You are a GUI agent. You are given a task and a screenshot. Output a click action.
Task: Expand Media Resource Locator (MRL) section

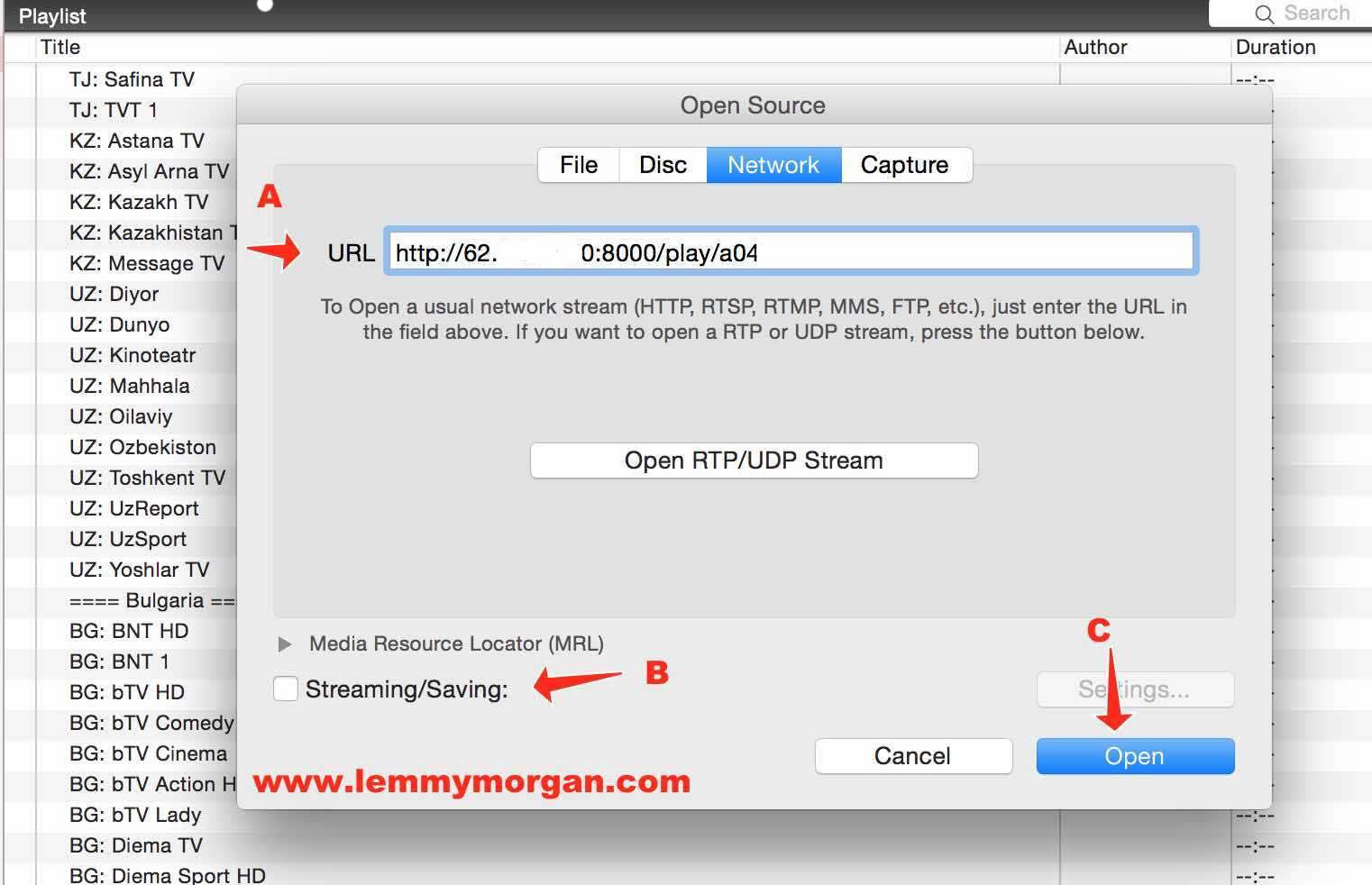click(x=285, y=644)
